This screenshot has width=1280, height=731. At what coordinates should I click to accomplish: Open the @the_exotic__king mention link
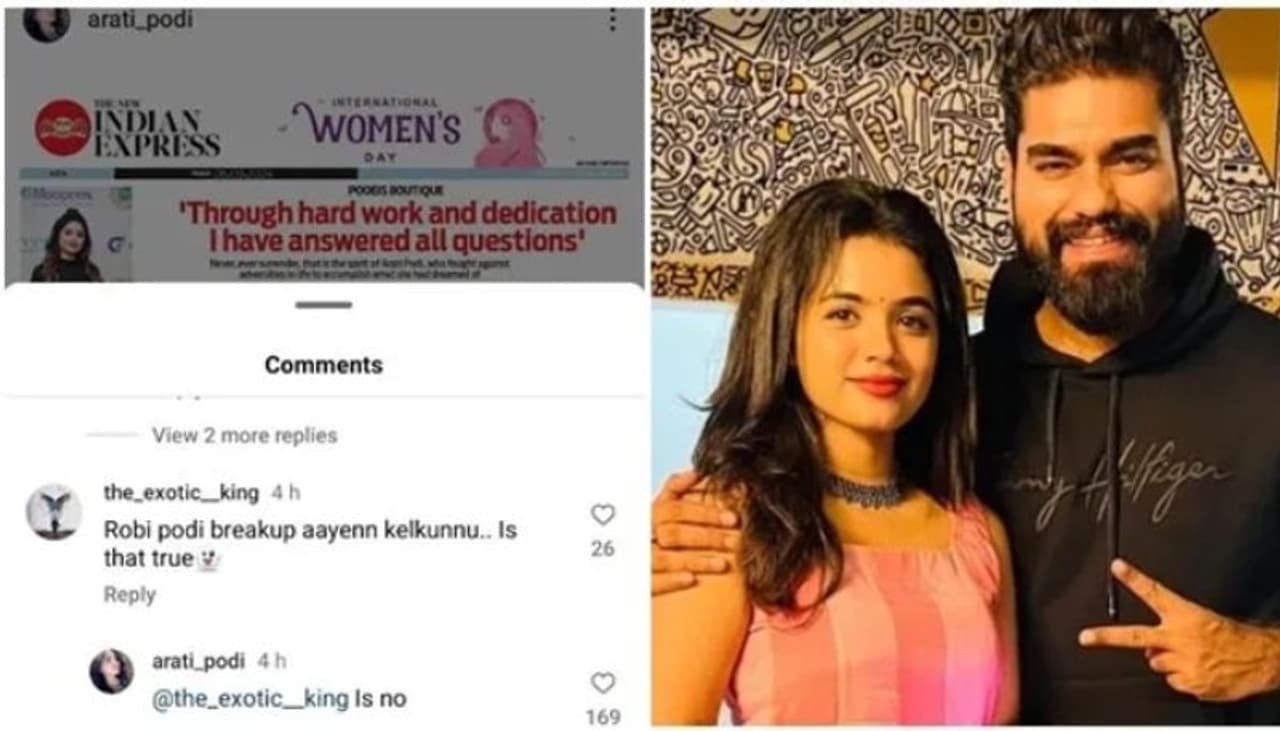250,699
